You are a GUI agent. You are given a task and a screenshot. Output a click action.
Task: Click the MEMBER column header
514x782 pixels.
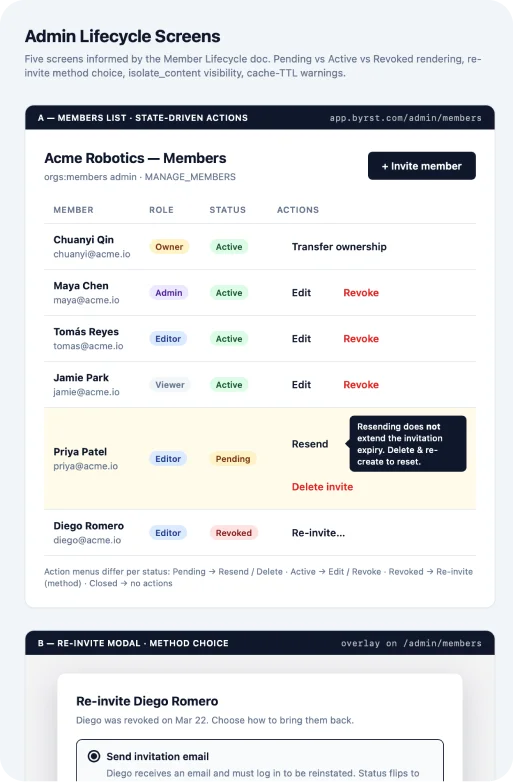click(73, 210)
